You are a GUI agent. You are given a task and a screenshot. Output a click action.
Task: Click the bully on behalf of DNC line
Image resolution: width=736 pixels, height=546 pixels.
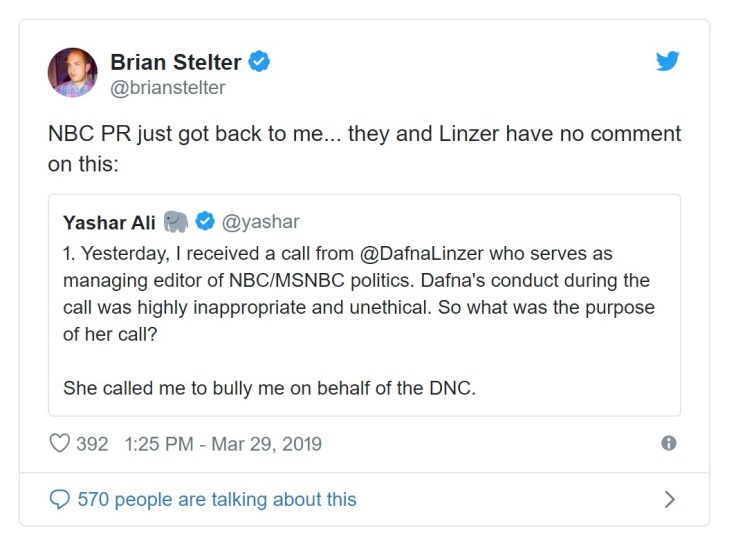[x=269, y=387]
